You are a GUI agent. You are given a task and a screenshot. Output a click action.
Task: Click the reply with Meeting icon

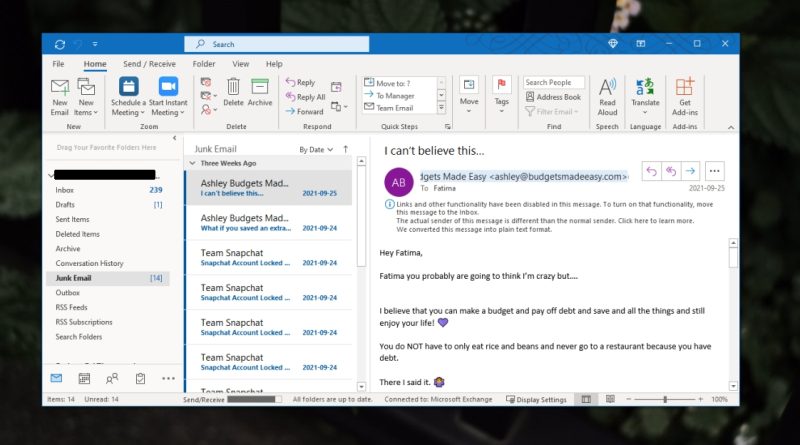pyautogui.click(x=336, y=87)
